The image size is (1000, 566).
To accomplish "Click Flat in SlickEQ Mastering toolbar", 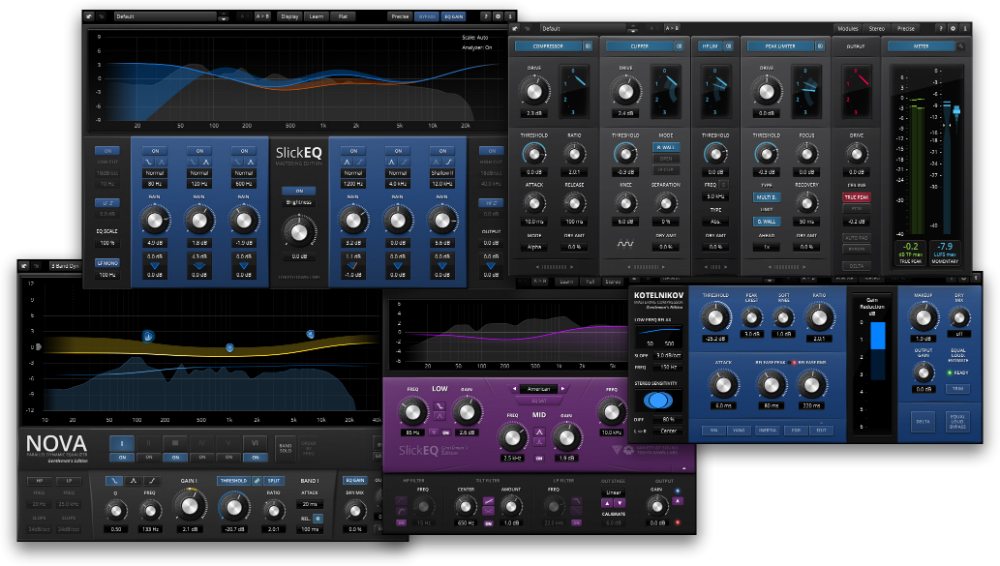I will (x=343, y=17).
